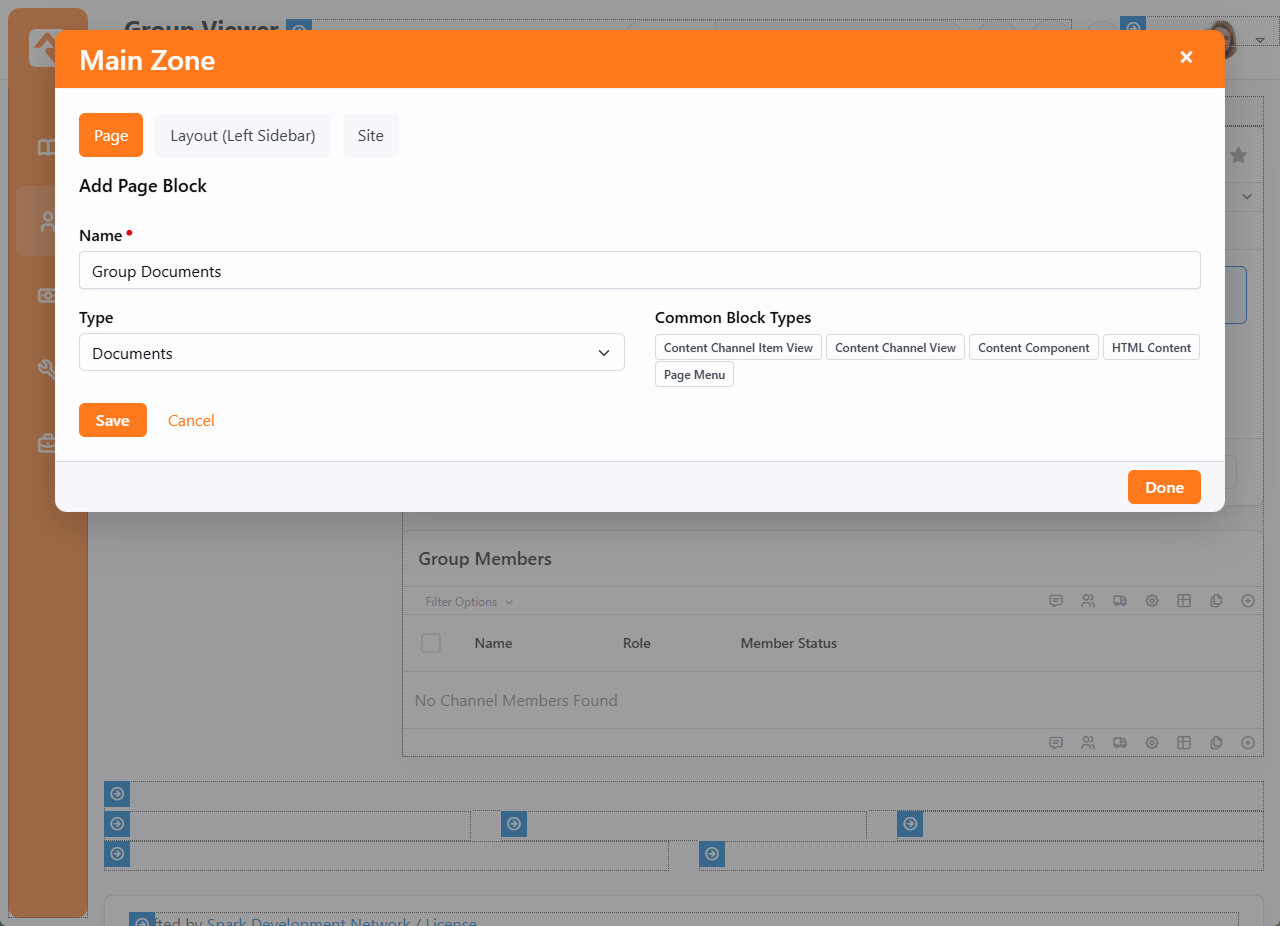1280x926 pixels.
Task: Switch to the Layout (Left Sidebar) tab
Action: tap(242, 136)
